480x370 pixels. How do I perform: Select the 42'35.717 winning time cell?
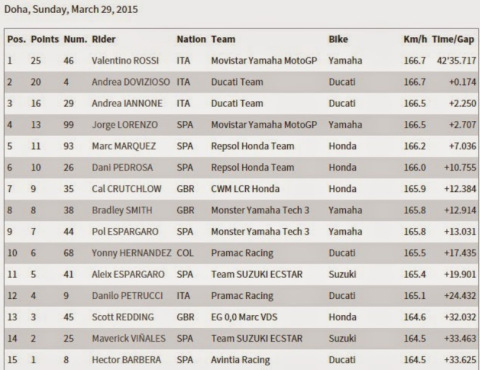(456, 61)
